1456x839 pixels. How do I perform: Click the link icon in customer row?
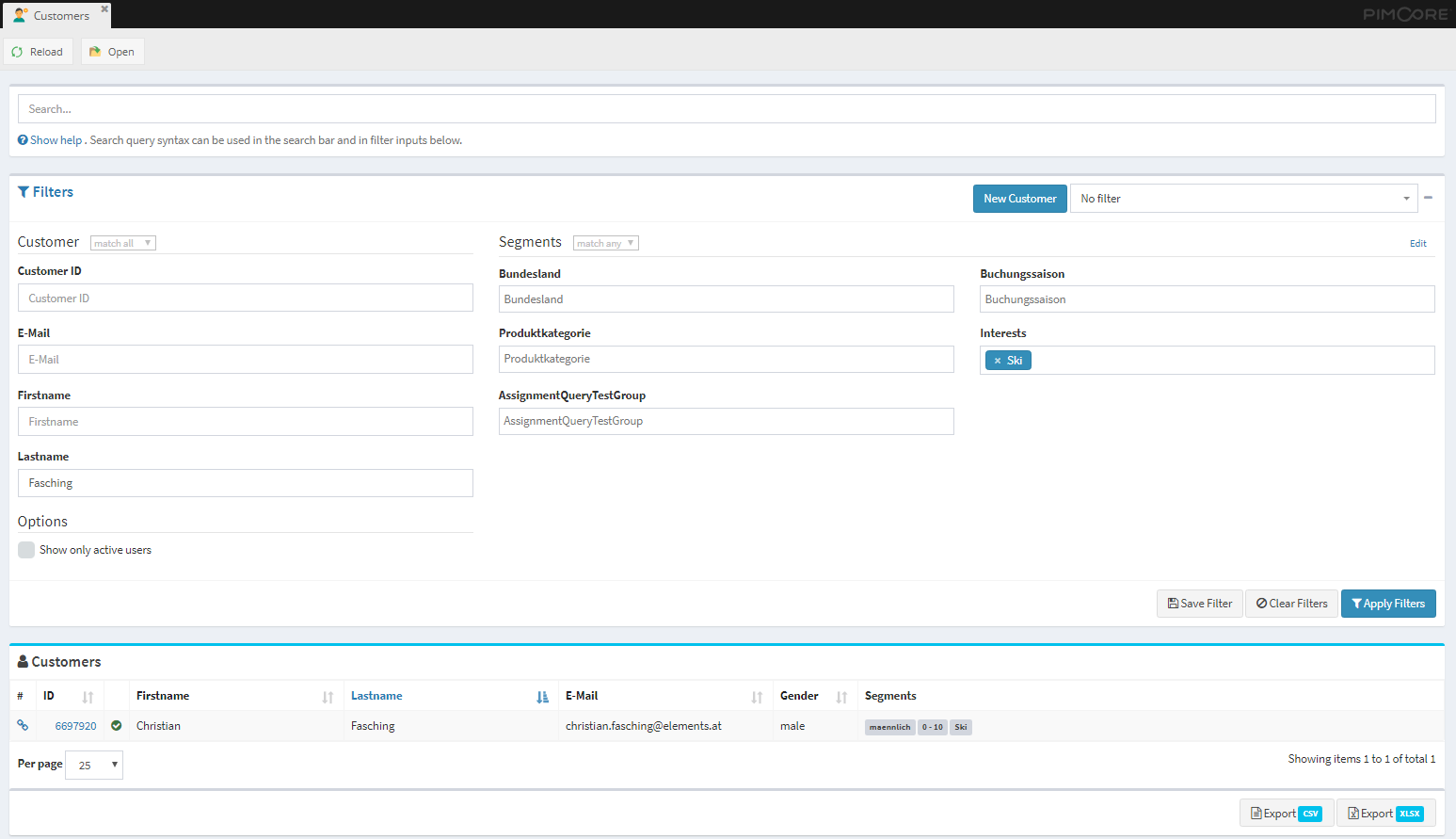pos(23,725)
